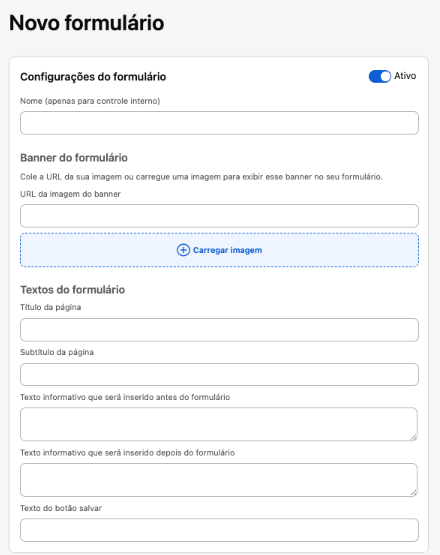Click resize handle of antes do formulário textarea
Image resolution: width=440 pixels, height=555 pixels.
coord(413,437)
